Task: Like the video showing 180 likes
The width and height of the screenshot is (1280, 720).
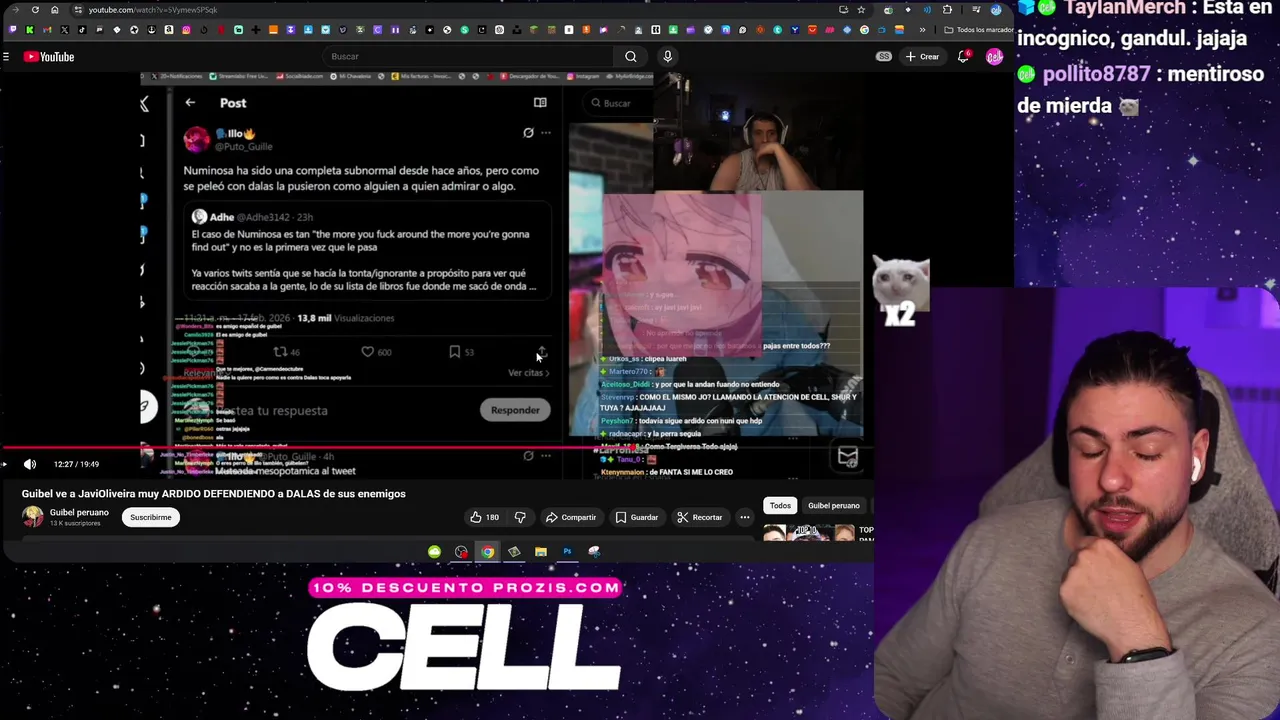Action: (x=485, y=517)
